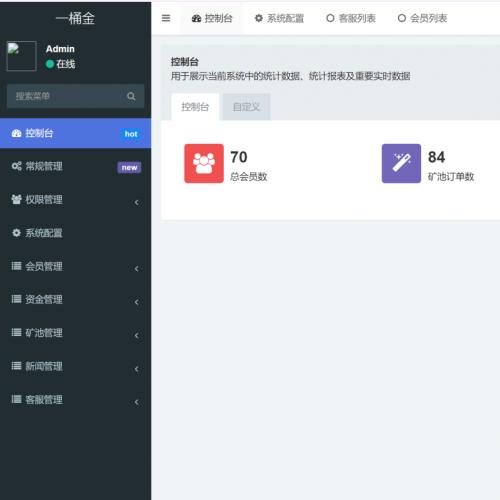Screen dimensions: 500x500
Task: Click the 搜索菜单 search field
Action: click(x=75, y=96)
